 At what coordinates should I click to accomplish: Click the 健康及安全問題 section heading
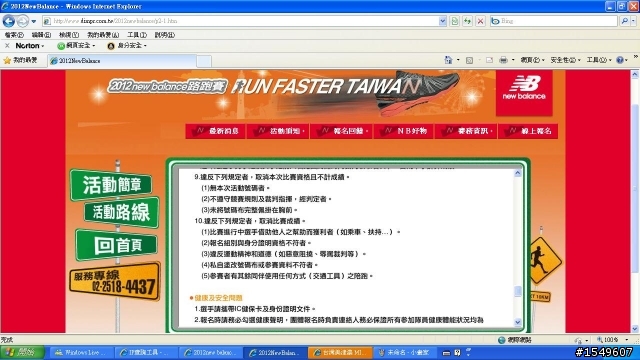218,298
